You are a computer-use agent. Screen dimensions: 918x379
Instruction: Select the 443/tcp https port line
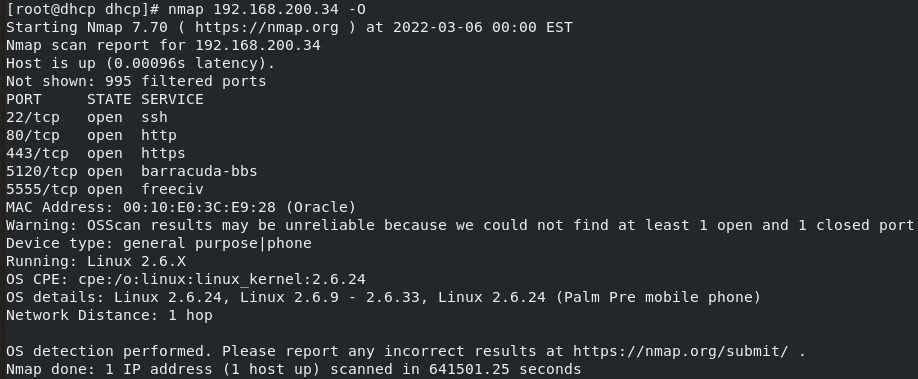tap(95, 153)
